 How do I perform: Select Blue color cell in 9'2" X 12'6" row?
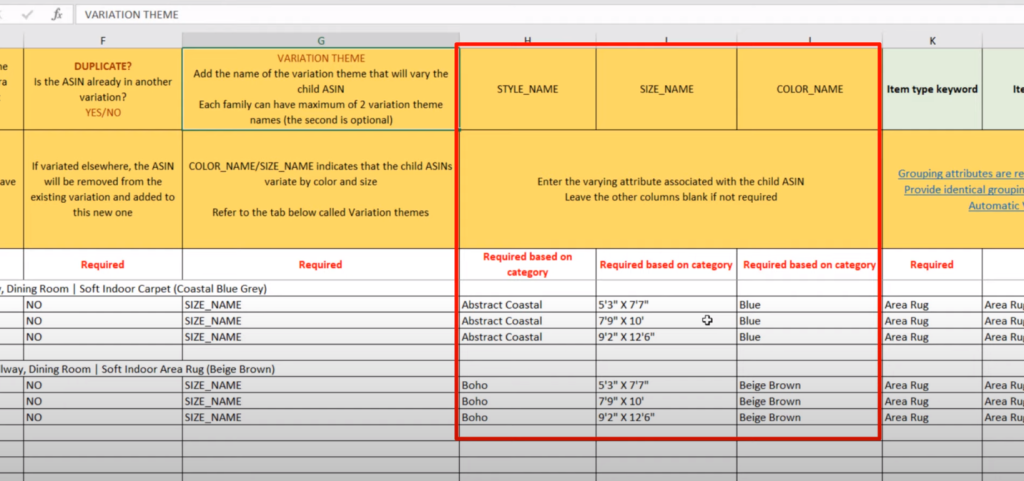[x=810, y=337]
